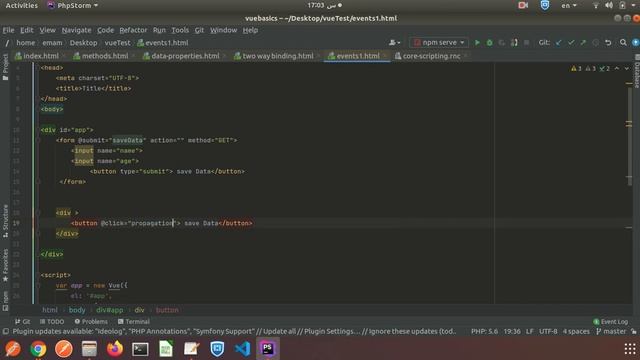Click the vueTest breadcrumb in navigation bar

coord(117,42)
